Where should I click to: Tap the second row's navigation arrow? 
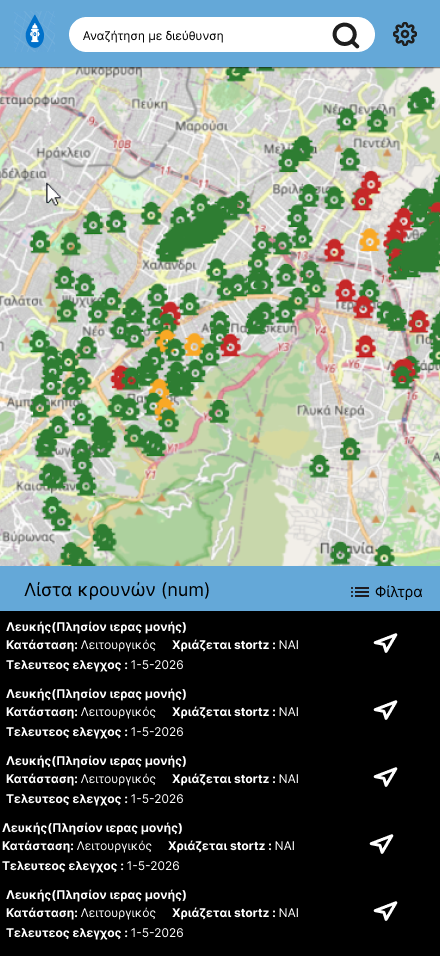[x=385, y=710]
